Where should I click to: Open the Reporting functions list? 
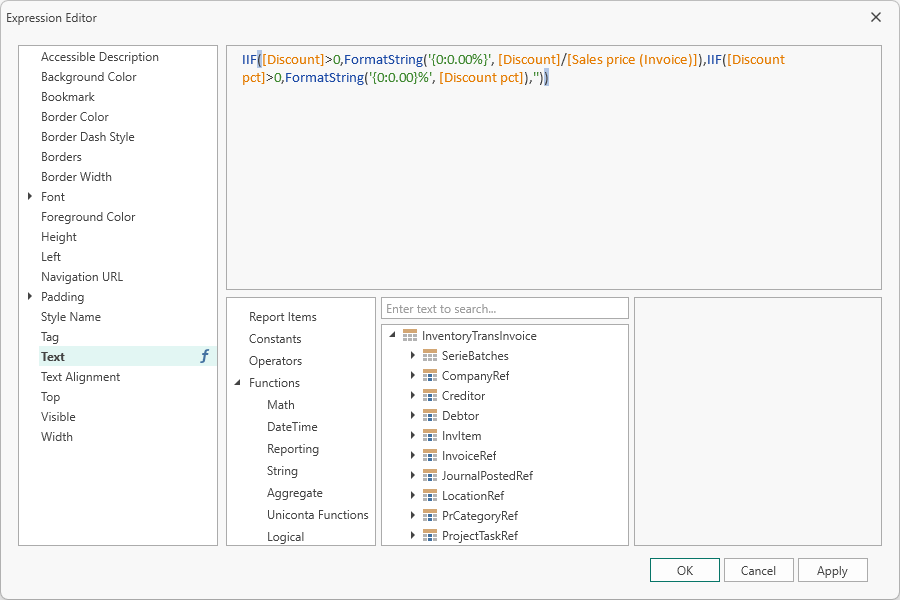pos(293,449)
